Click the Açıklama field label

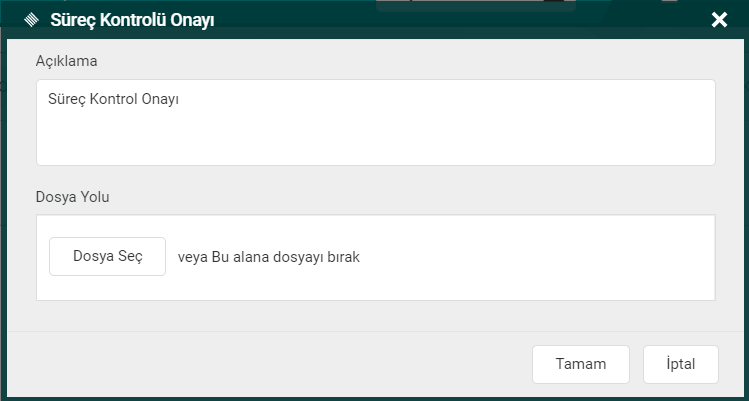[x=66, y=61]
